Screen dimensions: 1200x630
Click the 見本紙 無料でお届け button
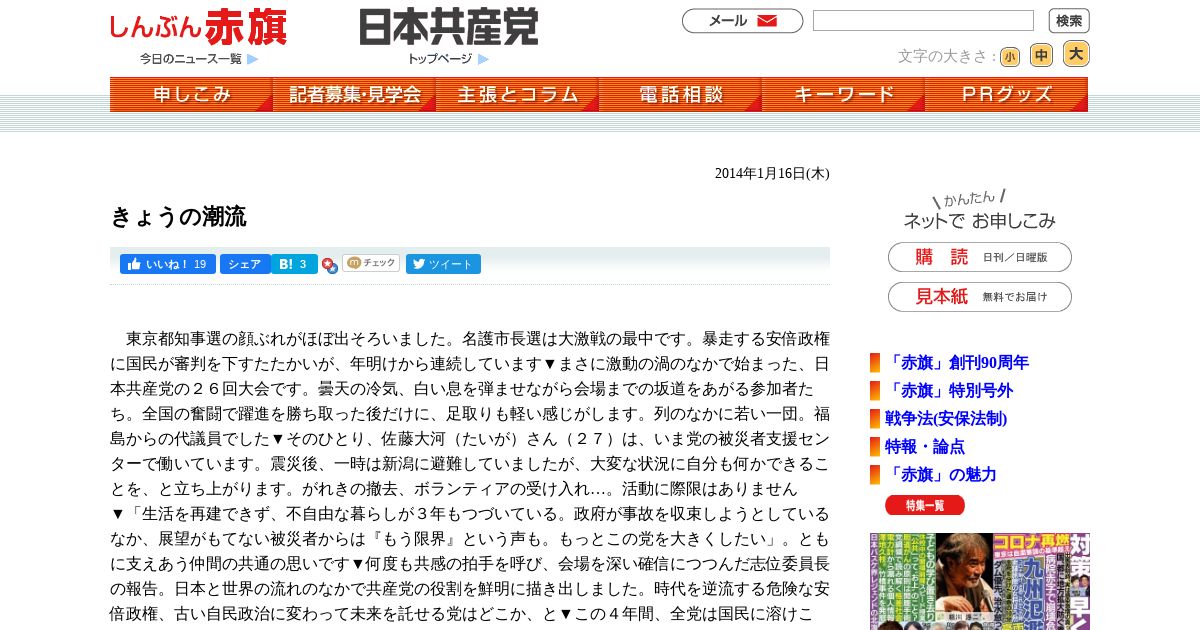point(980,297)
